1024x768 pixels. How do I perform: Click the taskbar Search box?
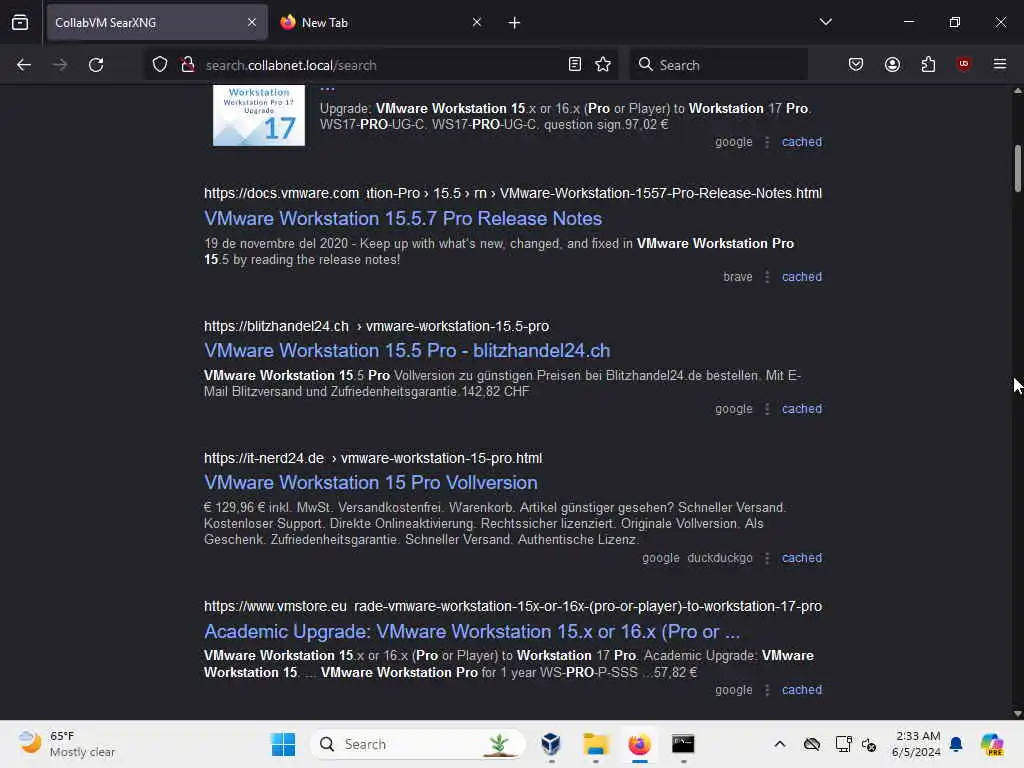tap(418, 744)
